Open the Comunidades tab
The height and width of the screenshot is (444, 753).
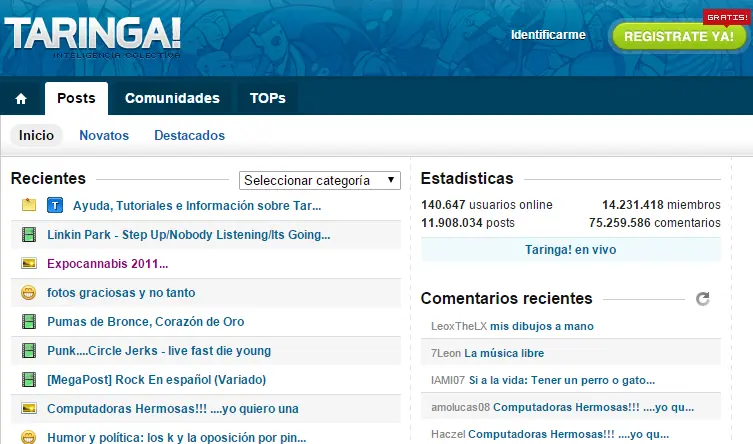[172, 98]
